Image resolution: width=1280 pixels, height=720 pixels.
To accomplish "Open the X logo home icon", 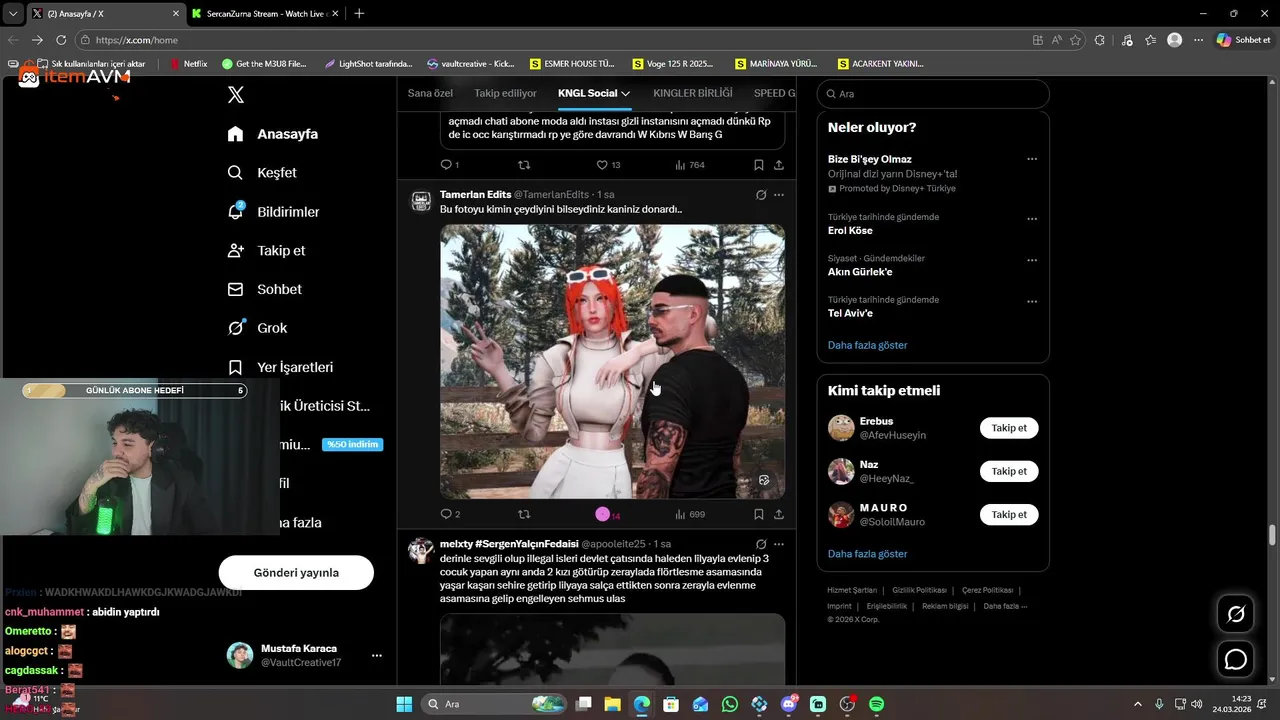I will [235, 95].
